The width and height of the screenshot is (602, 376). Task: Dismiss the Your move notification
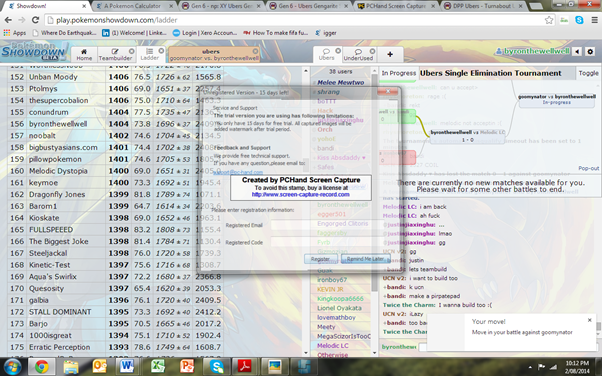point(590,320)
